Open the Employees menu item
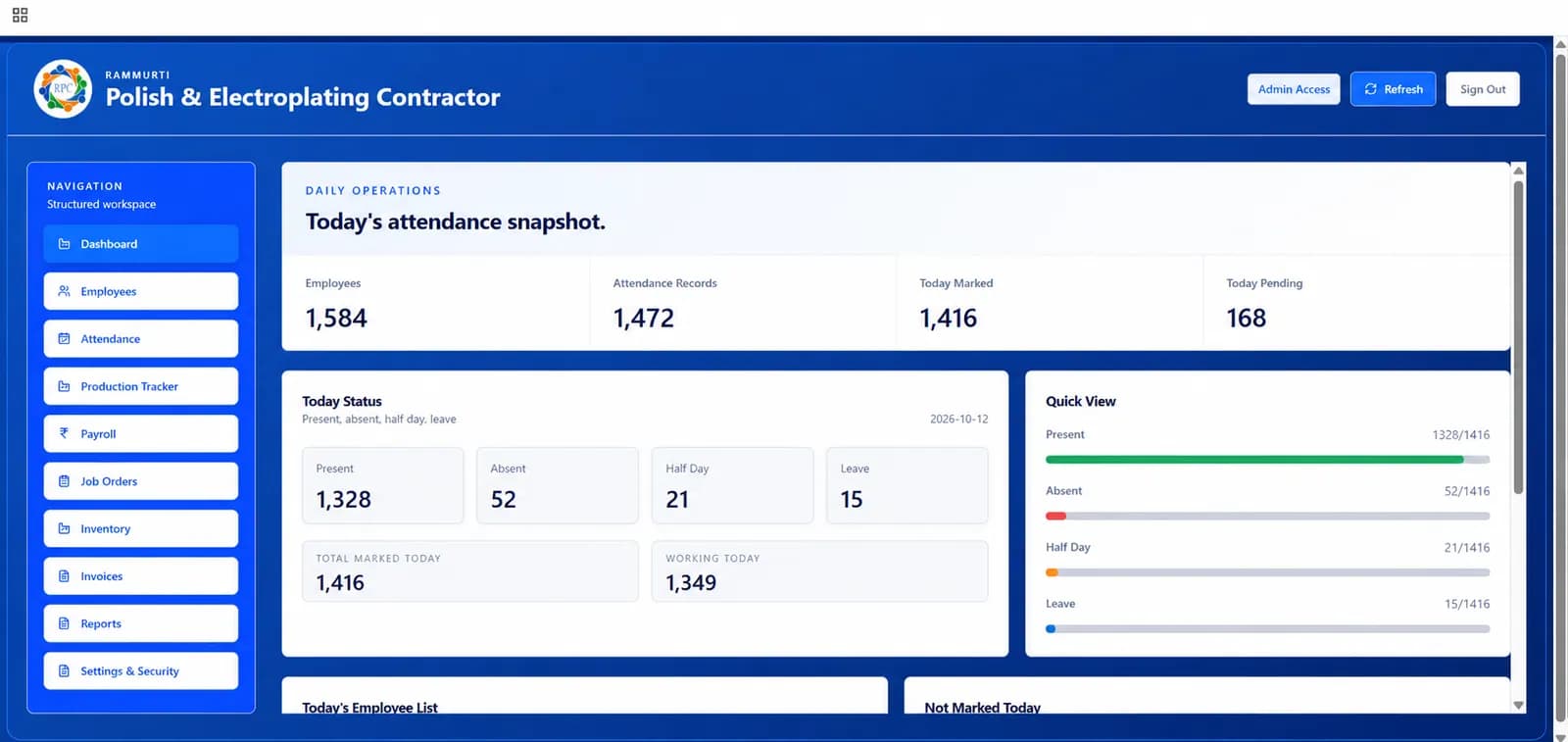The image size is (1568, 742). click(x=141, y=291)
